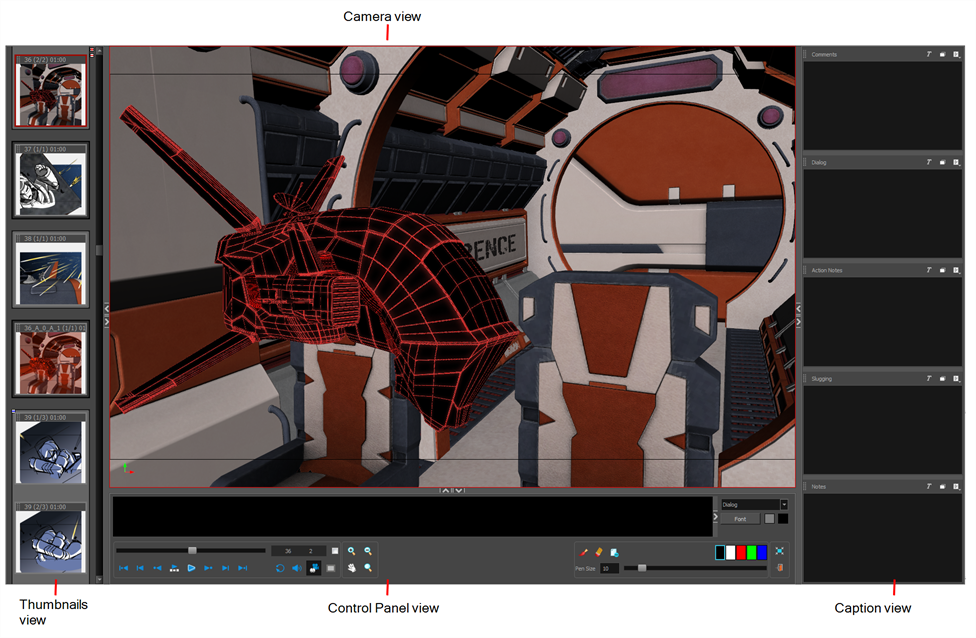Mute the sound with the speaker icon
976x638 pixels.
pos(296,567)
